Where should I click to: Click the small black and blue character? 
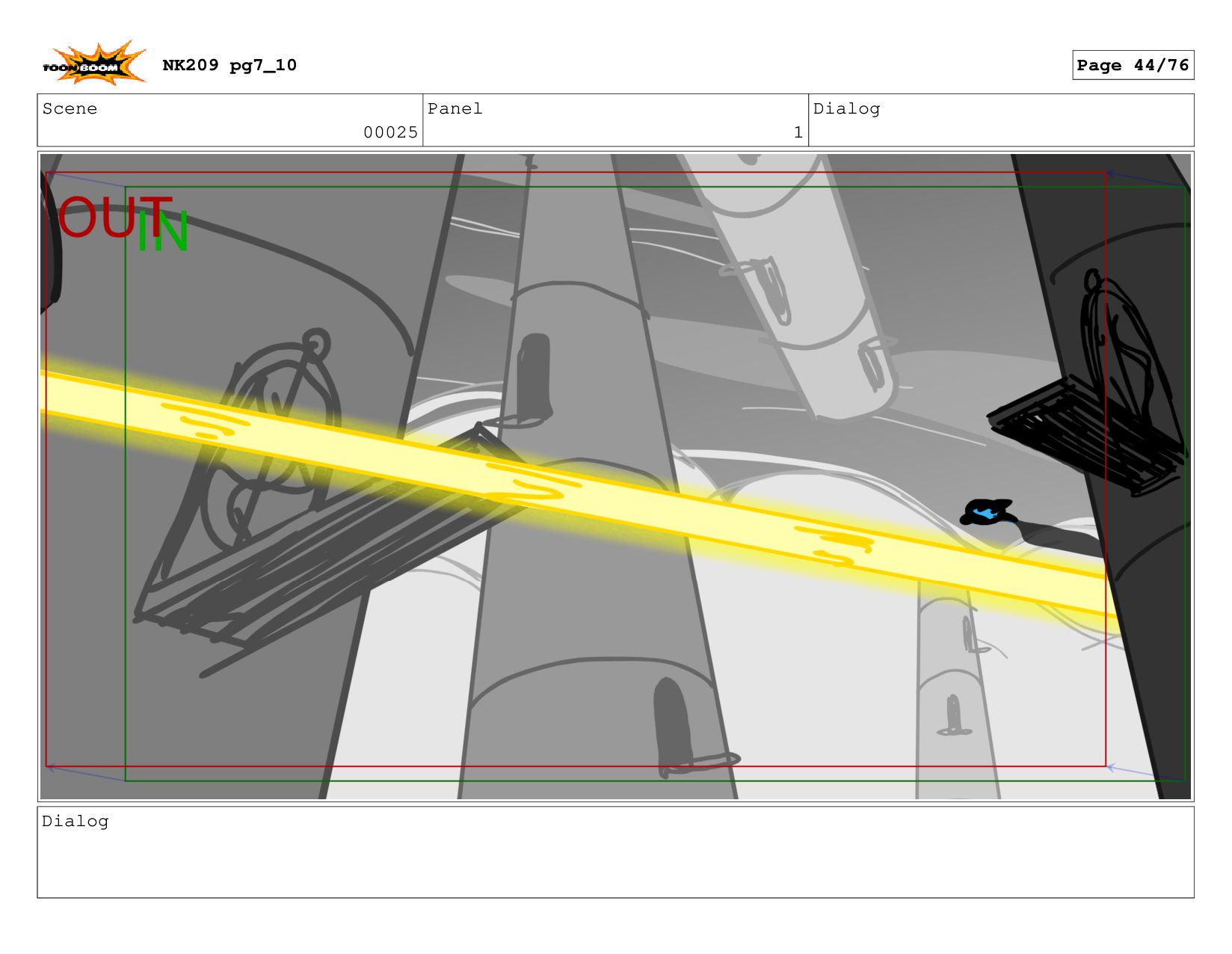click(x=988, y=513)
